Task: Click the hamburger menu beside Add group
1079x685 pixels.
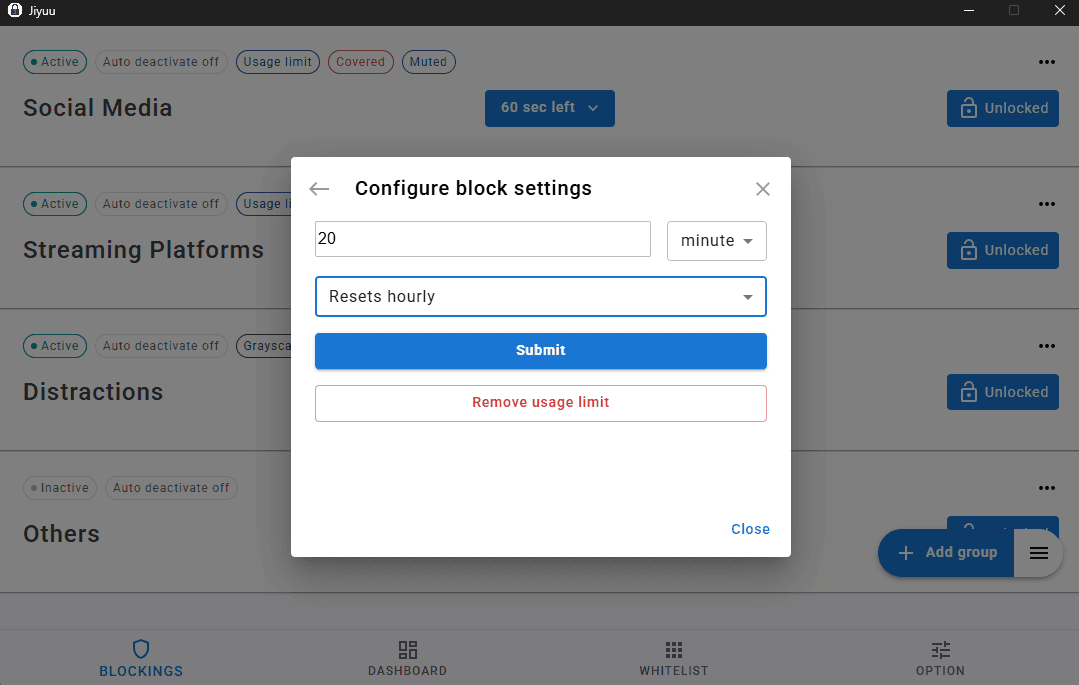Action: (x=1039, y=553)
